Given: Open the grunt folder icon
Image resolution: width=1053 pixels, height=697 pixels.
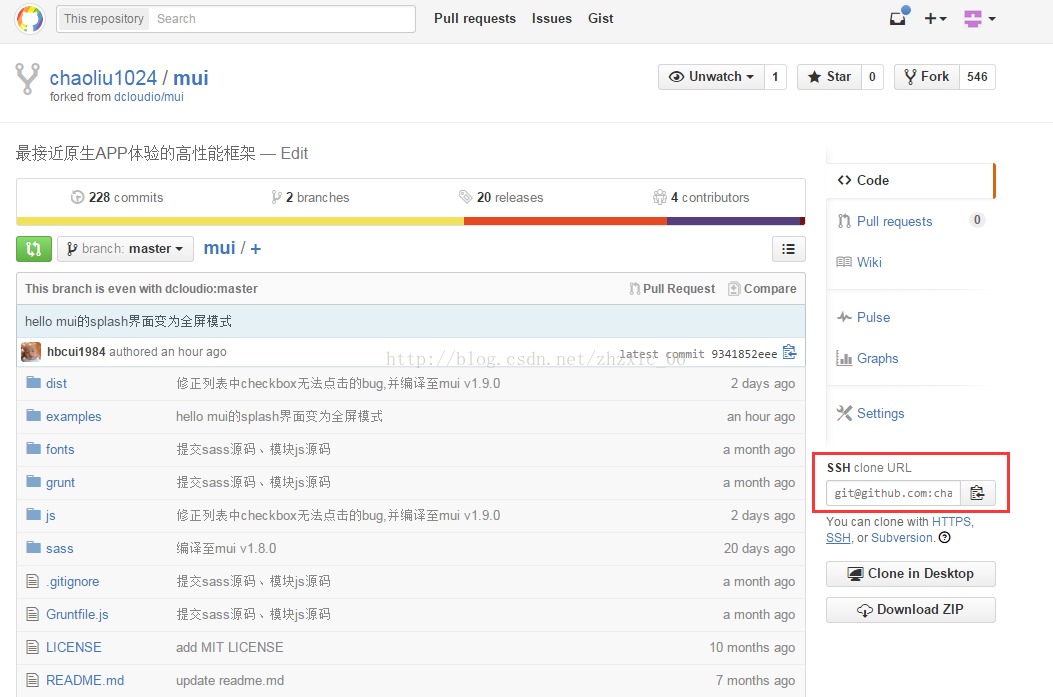Looking at the screenshot, I should coord(34,481).
